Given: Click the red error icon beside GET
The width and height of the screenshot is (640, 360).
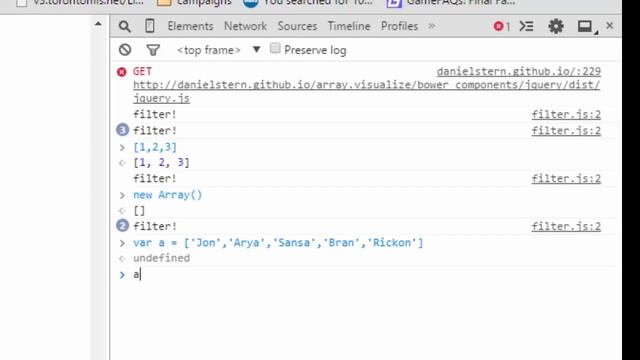Looking at the screenshot, I should 122,72.
